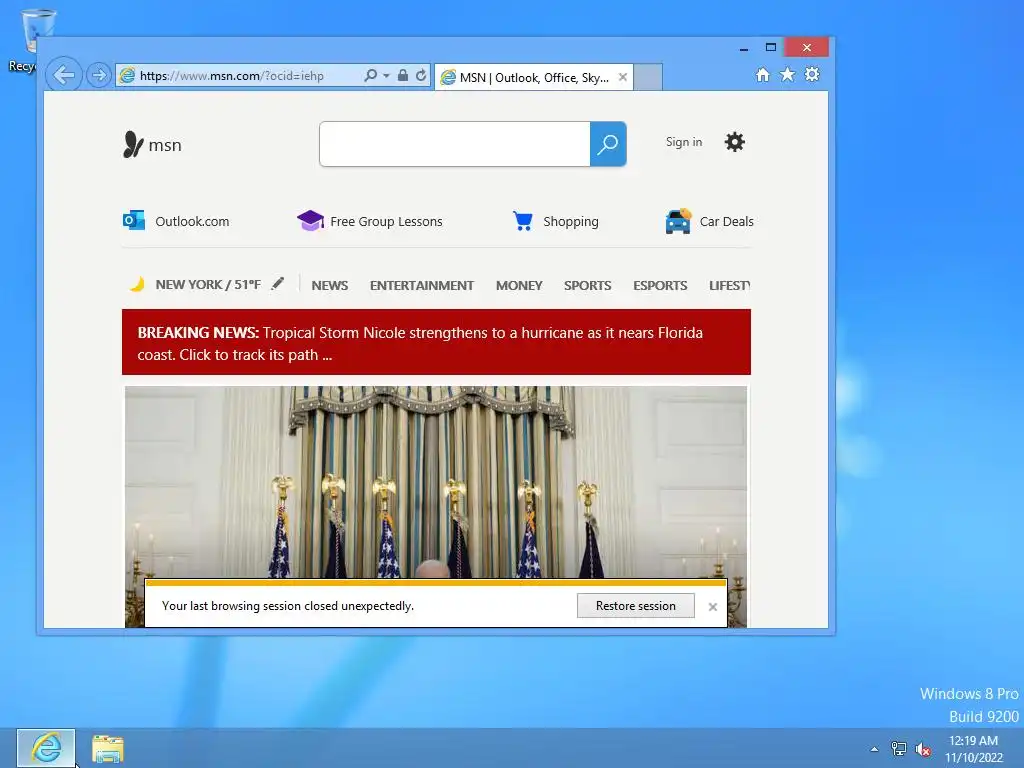Screen dimensions: 1024x768
Task: Open the taskbar clock showing 12:19 AM
Action: pyautogui.click(x=974, y=749)
